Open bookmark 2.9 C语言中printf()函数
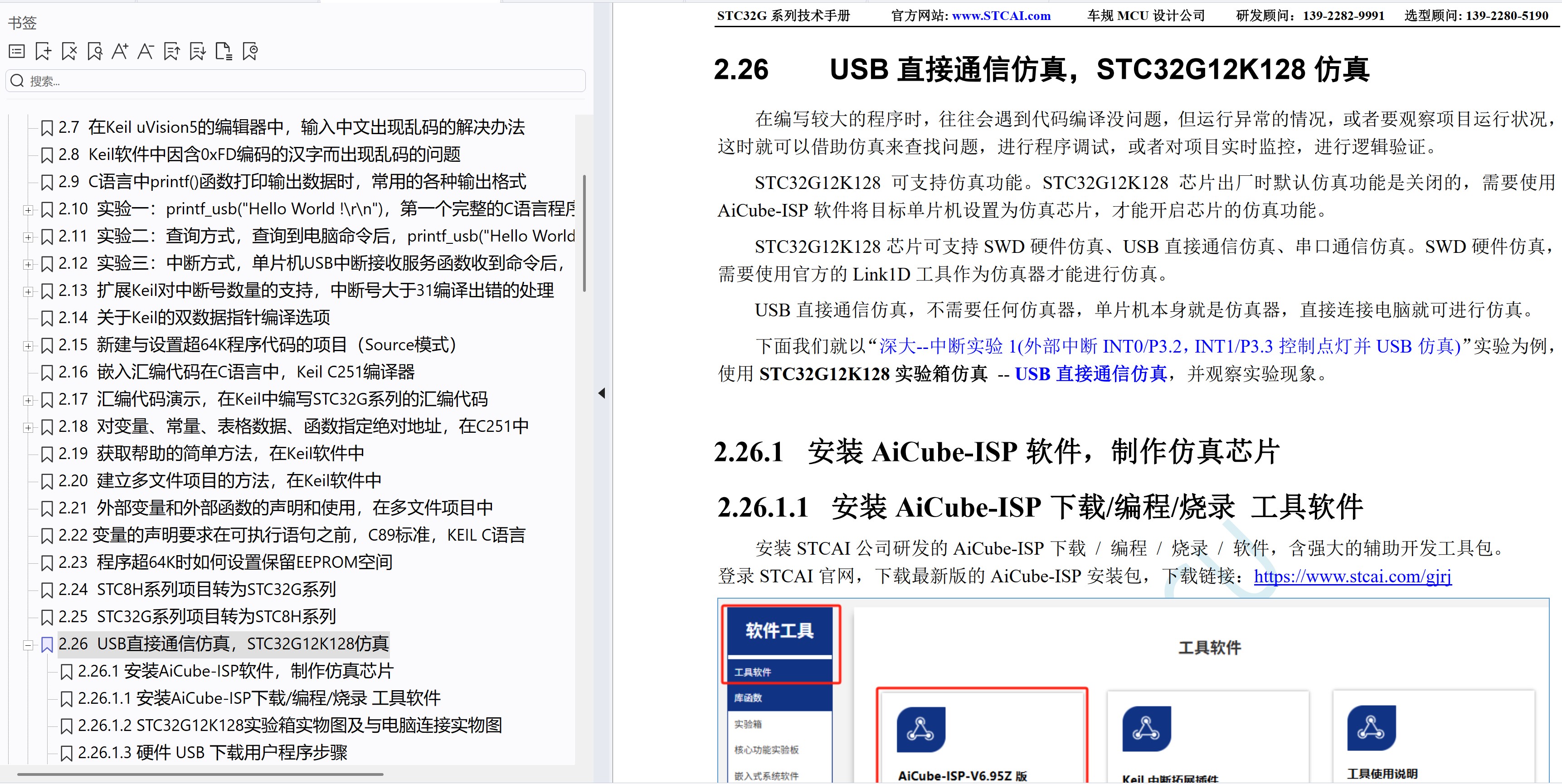 292,182
